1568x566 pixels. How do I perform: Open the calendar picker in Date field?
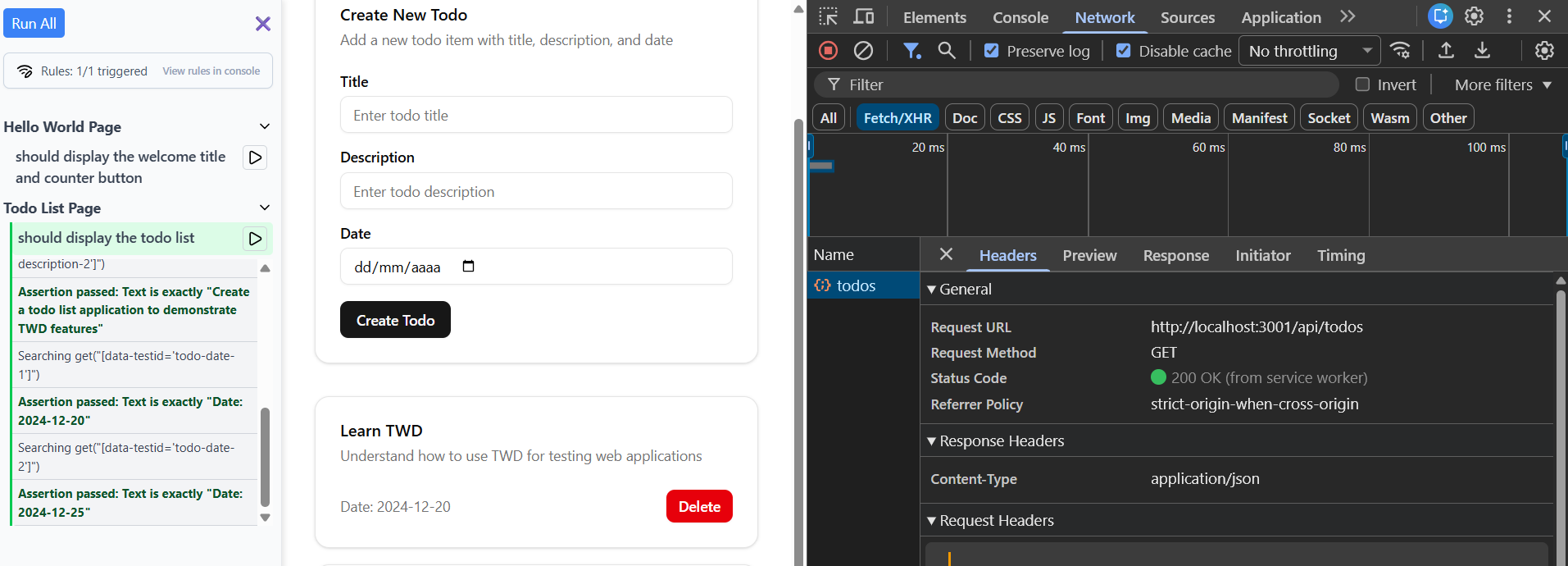(x=468, y=267)
